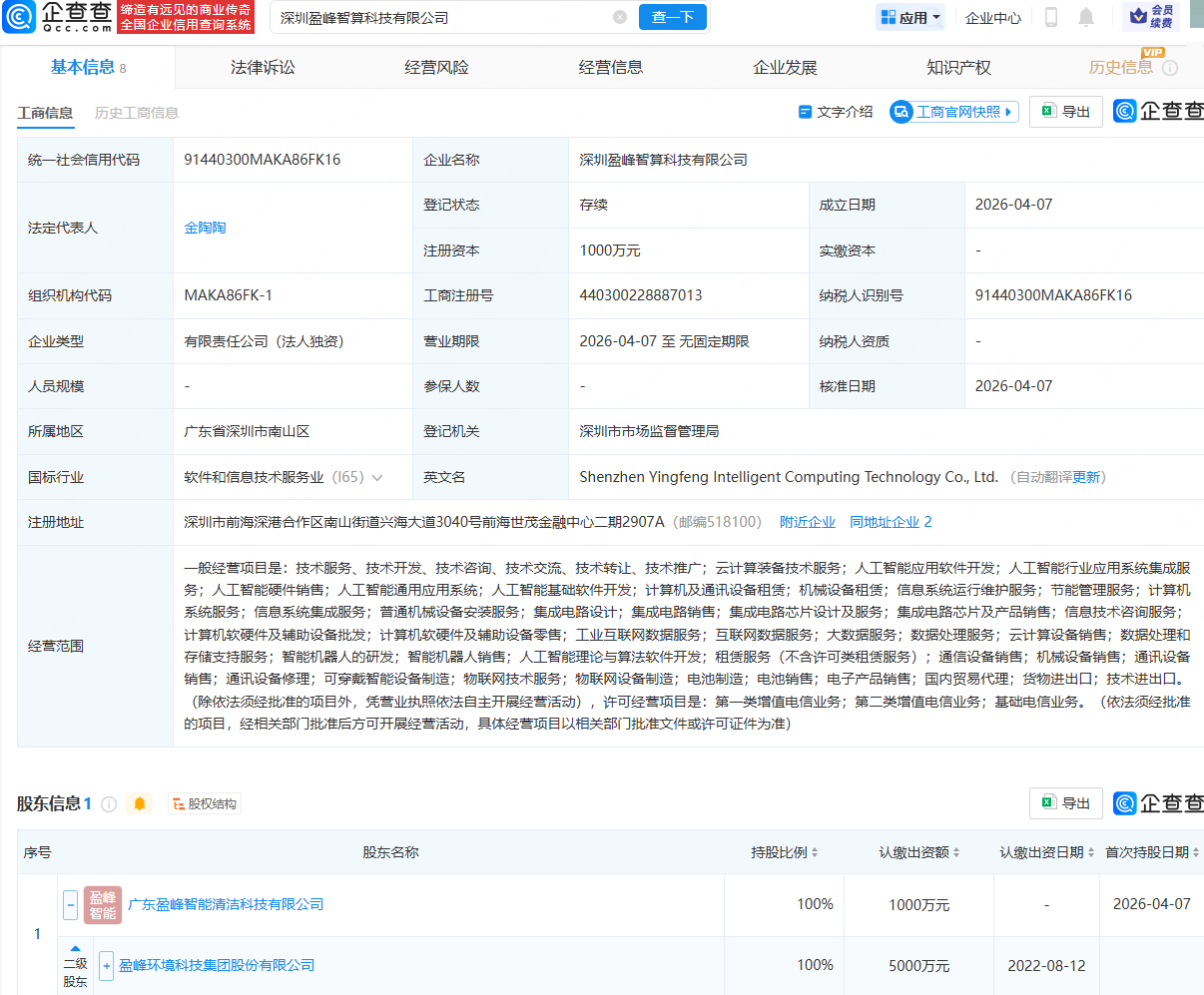
Task: Open the notification bell icon
Action: pyautogui.click(x=1085, y=17)
